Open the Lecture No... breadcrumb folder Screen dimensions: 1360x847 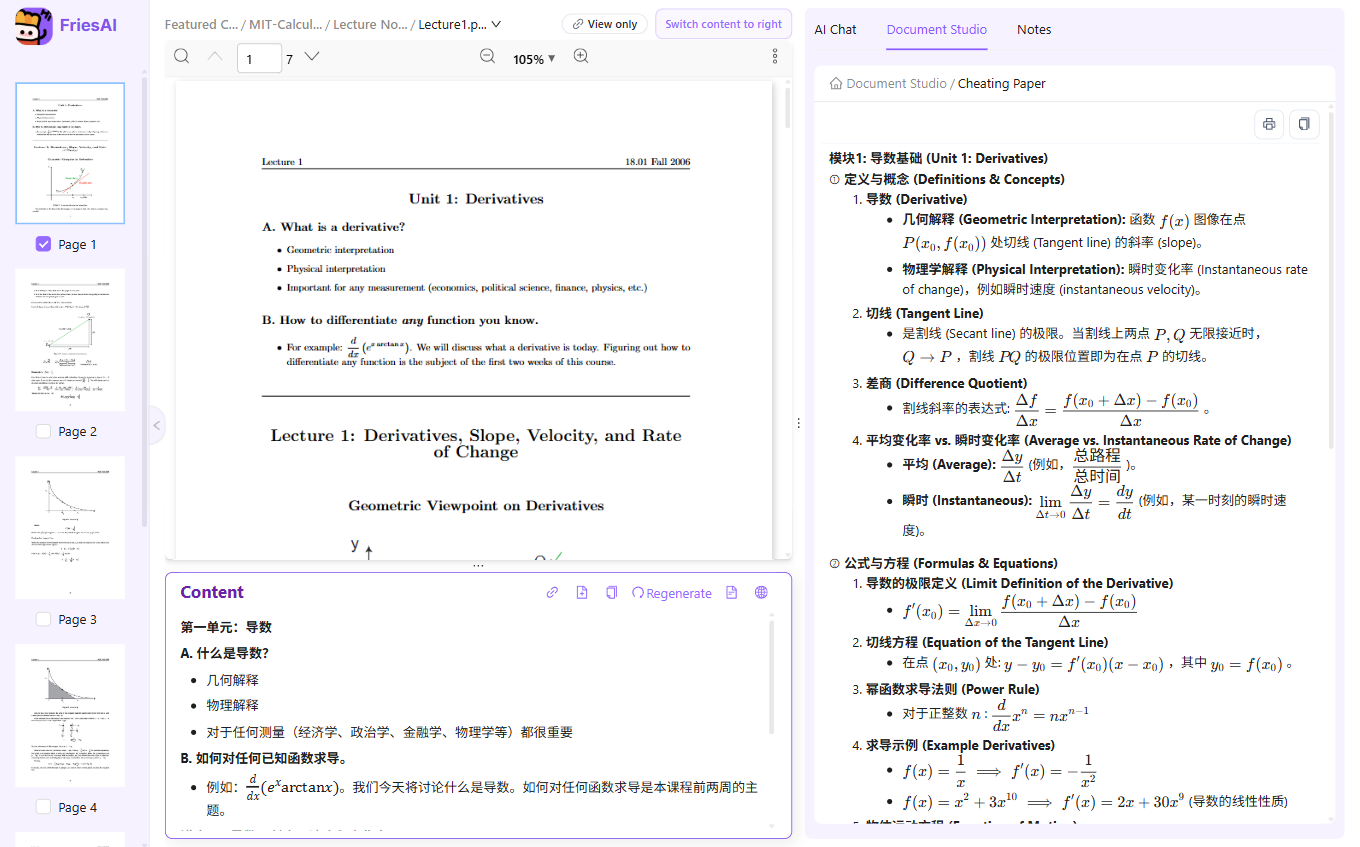[370, 24]
